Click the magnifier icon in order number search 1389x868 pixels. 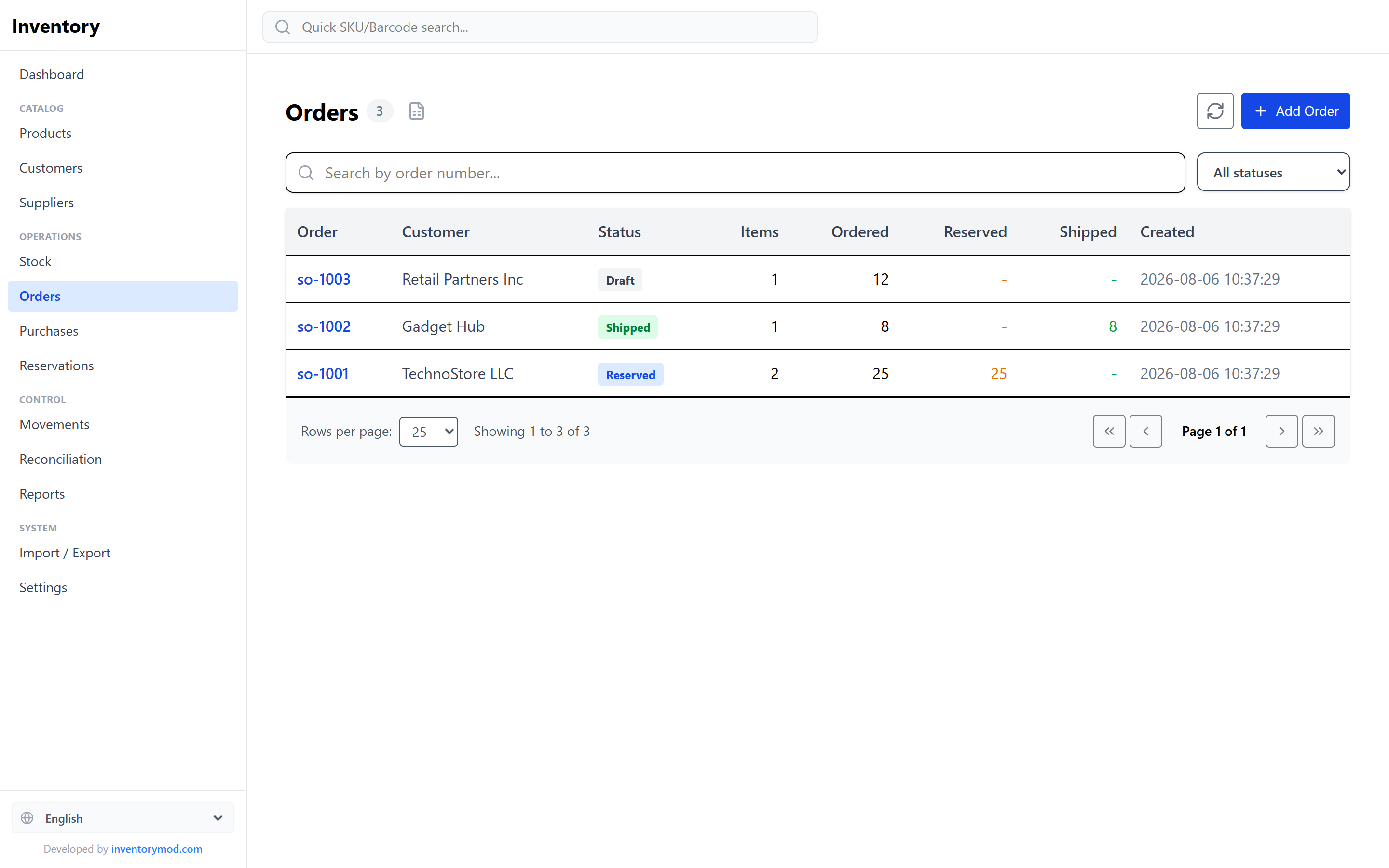pyautogui.click(x=306, y=173)
